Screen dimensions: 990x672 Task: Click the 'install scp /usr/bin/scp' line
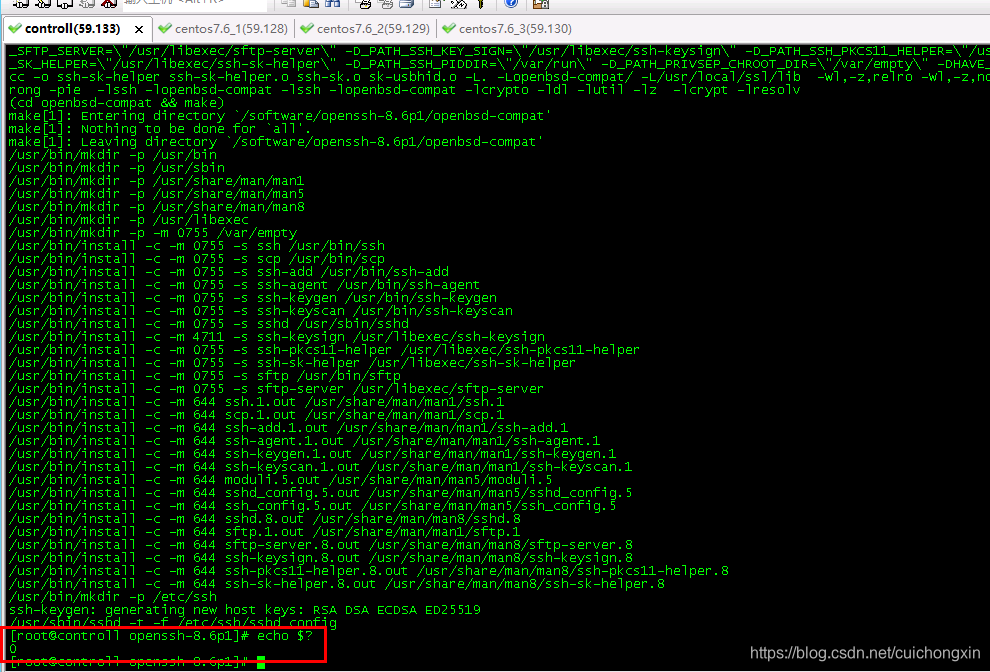(x=196, y=259)
